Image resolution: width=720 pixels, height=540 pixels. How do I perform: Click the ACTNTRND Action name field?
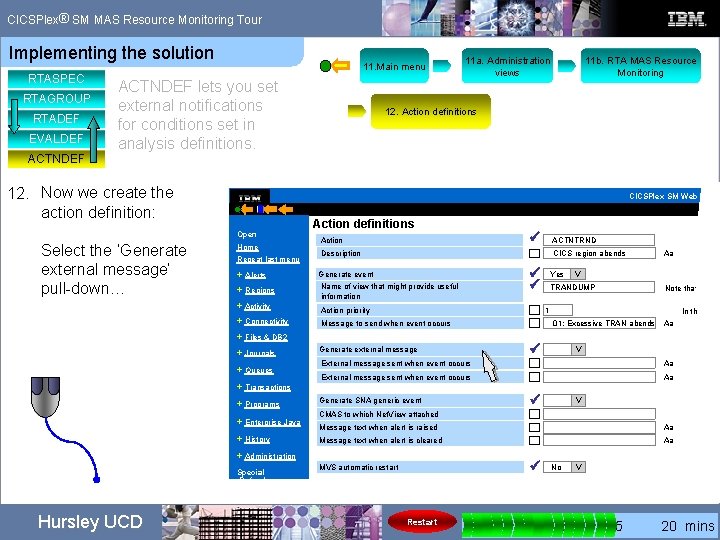599,240
